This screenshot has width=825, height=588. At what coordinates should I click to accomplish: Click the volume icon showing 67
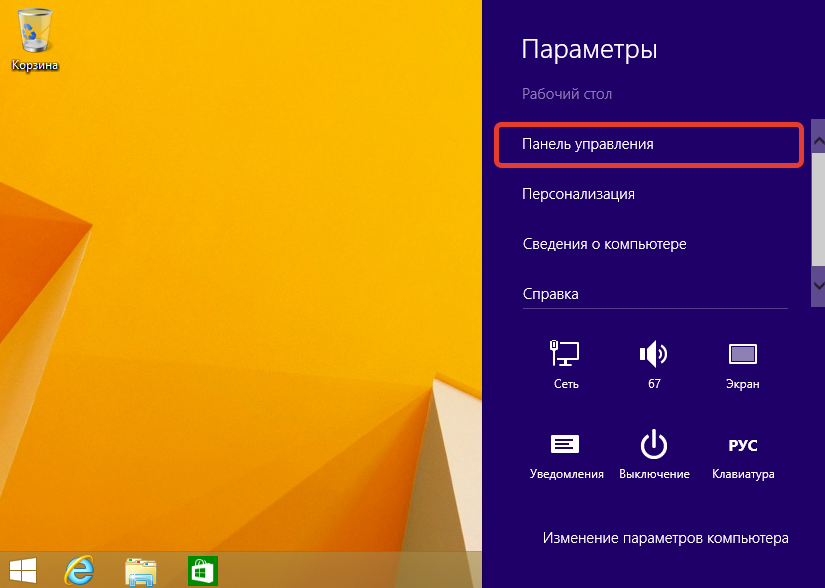pyautogui.click(x=654, y=364)
